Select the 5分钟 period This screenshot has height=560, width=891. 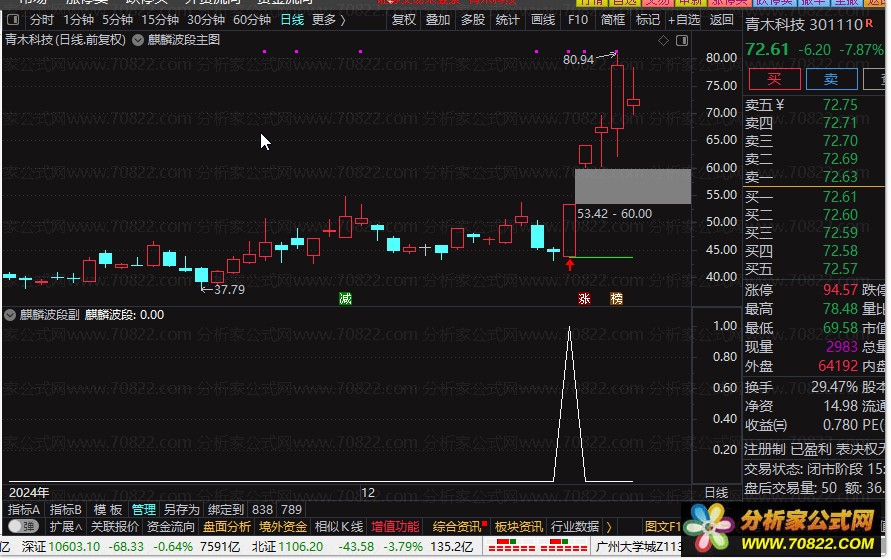click(x=117, y=20)
